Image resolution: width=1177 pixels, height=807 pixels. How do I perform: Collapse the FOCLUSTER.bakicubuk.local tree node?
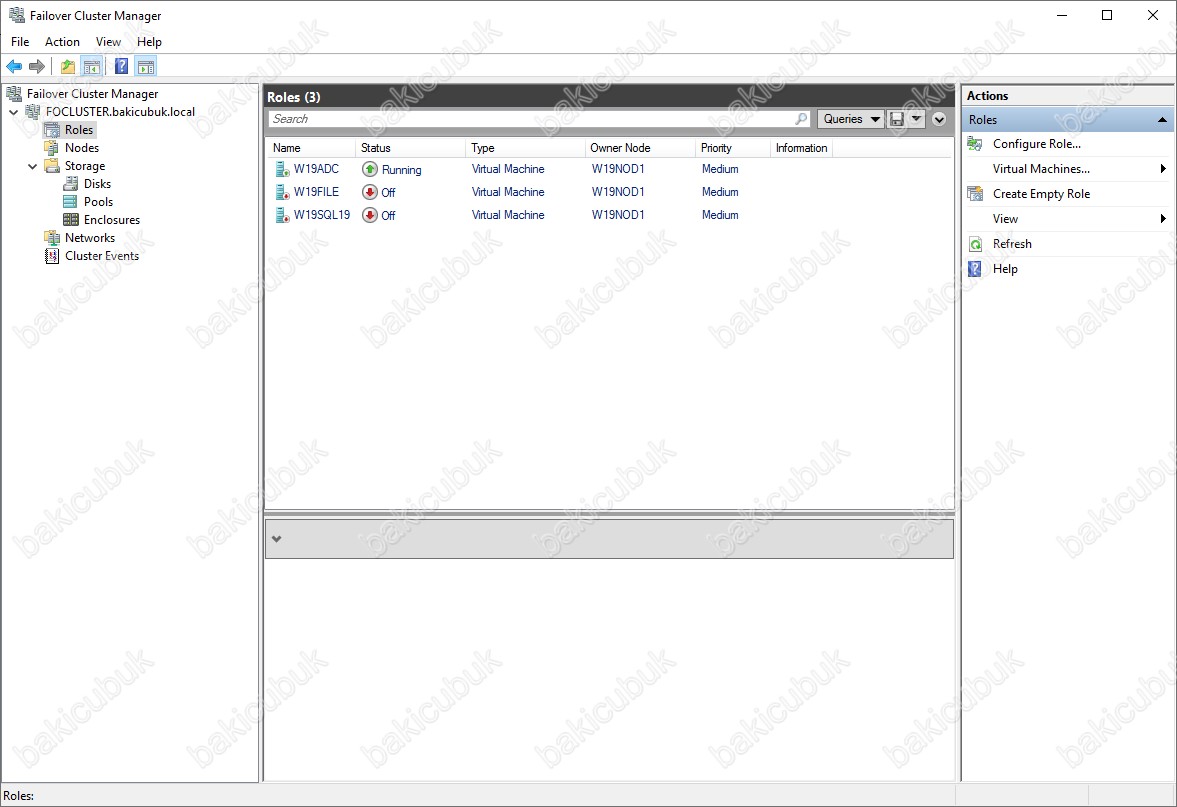click(14, 112)
